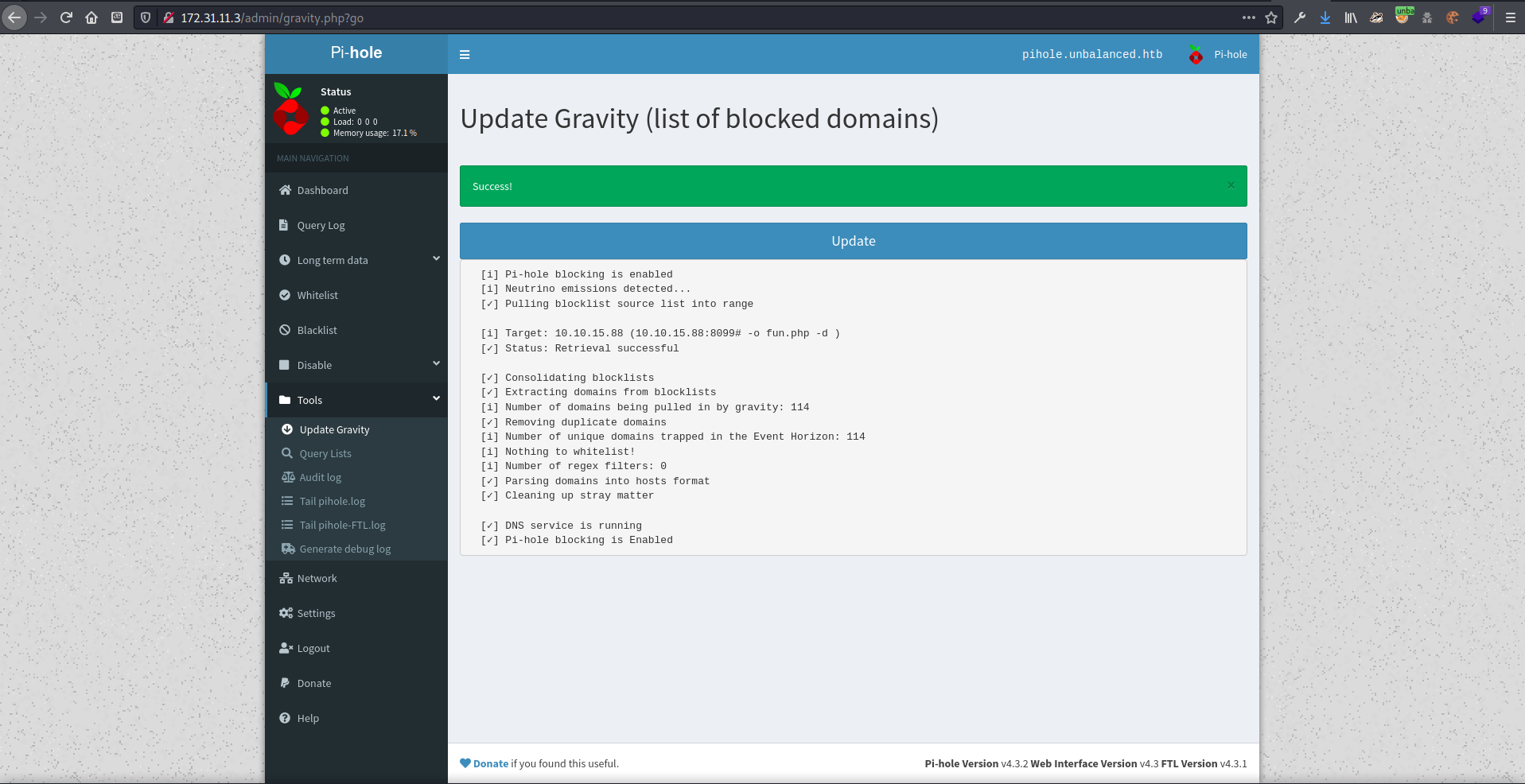The image size is (1525, 784).
Task: Open the Whitelist page
Action: pos(317,295)
